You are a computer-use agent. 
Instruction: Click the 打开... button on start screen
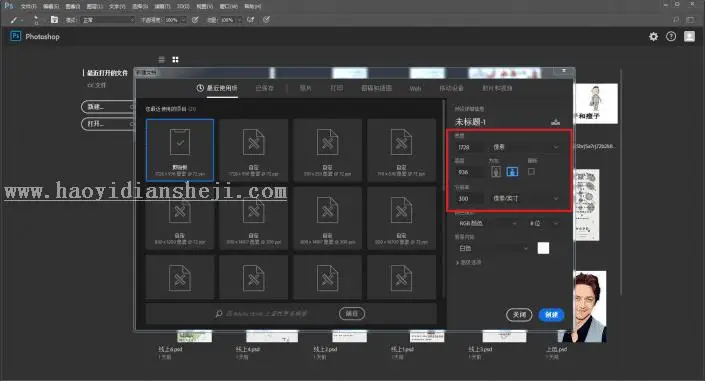[108, 124]
